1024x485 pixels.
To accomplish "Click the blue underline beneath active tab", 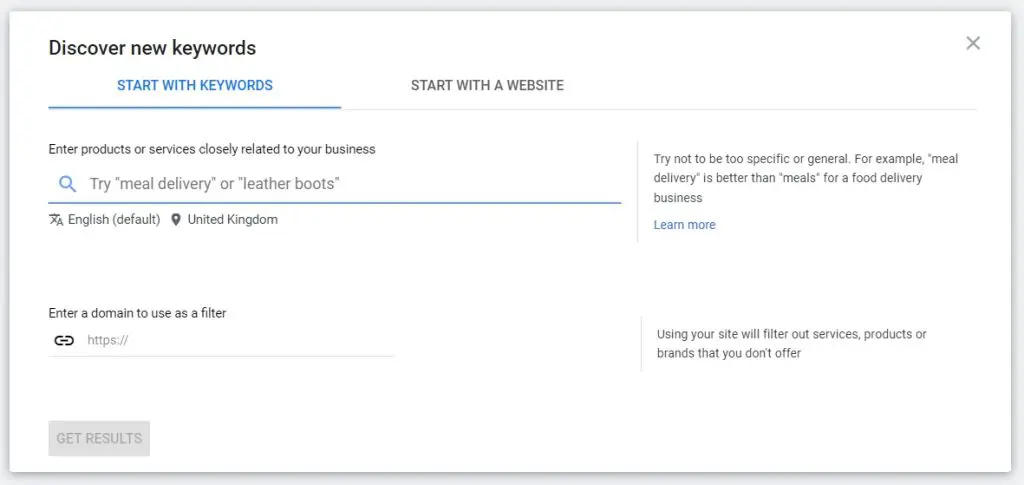I will 195,107.
